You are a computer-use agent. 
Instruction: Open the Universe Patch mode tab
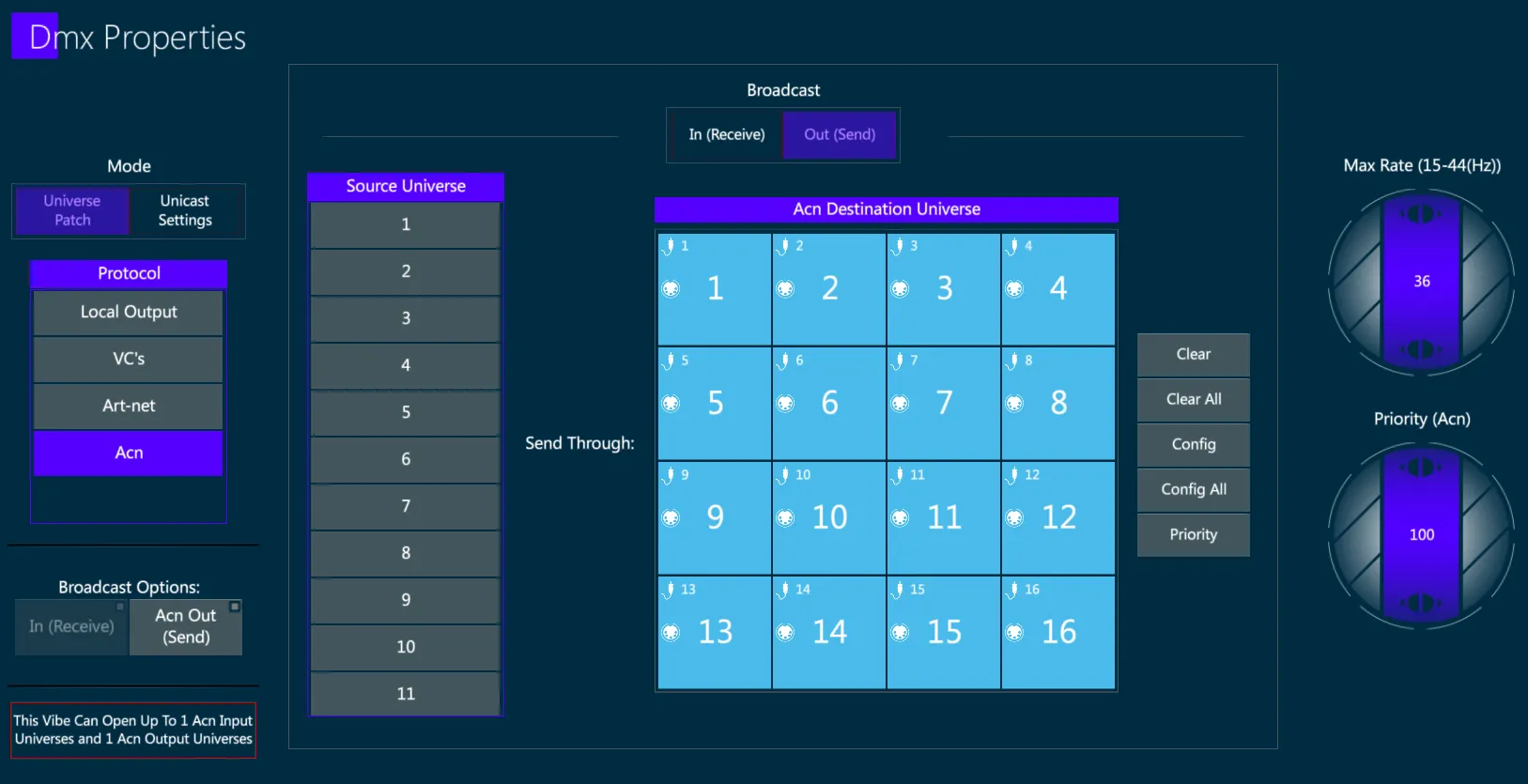72,210
